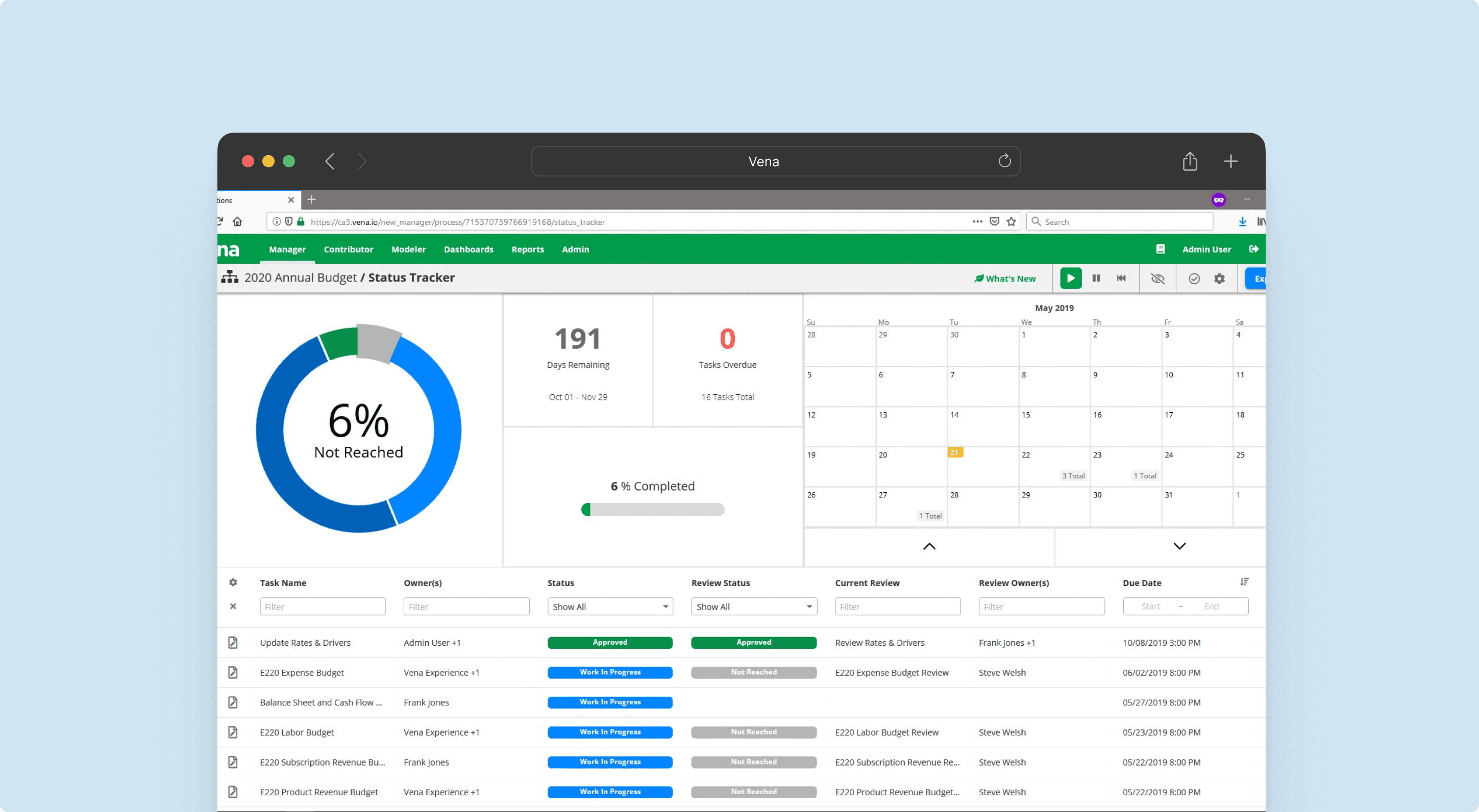The height and width of the screenshot is (812, 1479).
Task: Click the Review Owner(s) filter field
Action: 1042,606
